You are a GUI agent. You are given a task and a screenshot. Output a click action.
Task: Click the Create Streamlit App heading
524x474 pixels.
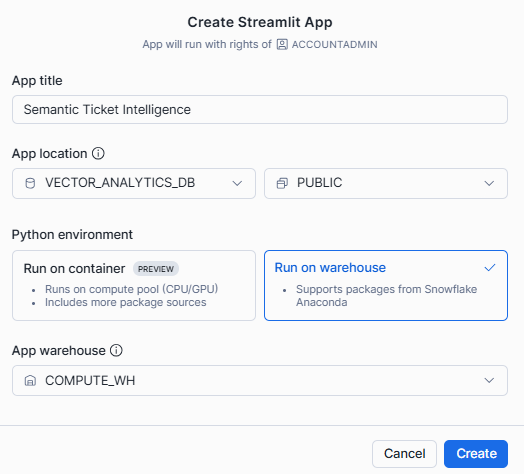260,22
